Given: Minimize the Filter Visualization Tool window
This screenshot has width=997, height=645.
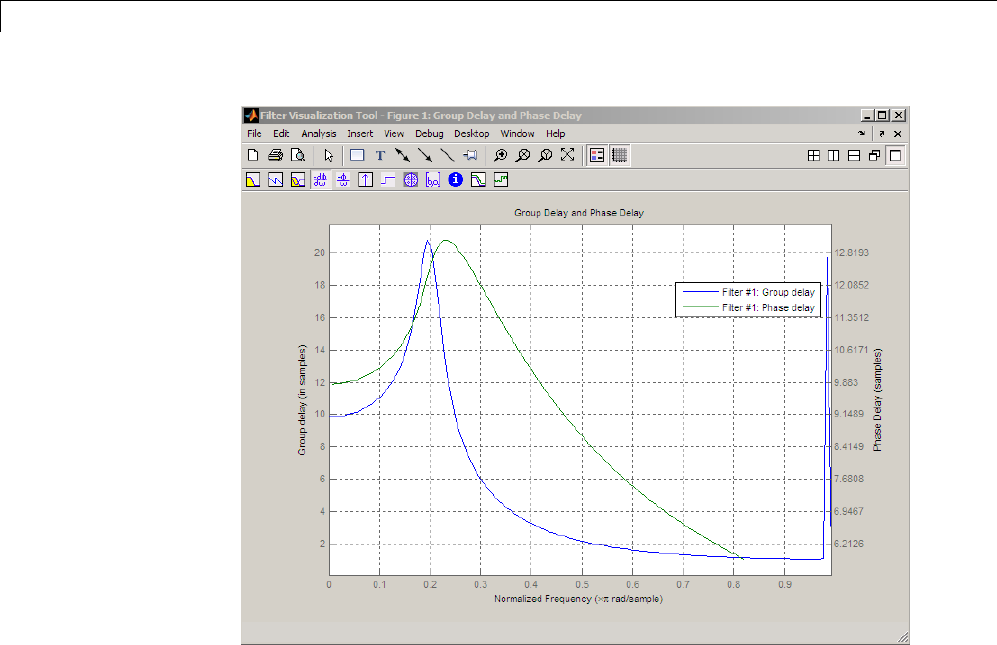Looking at the screenshot, I should (x=868, y=115).
